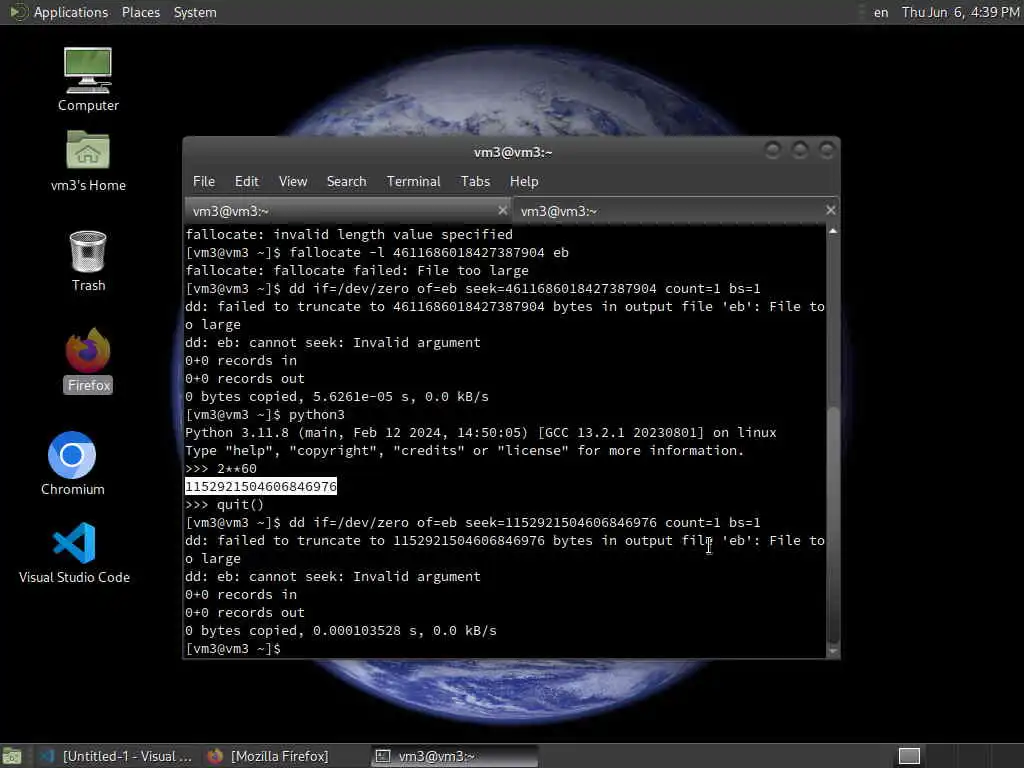Click the 'python3' command text
The image size is (1024, 768).
pyautogui.click(x=317, y=415)
